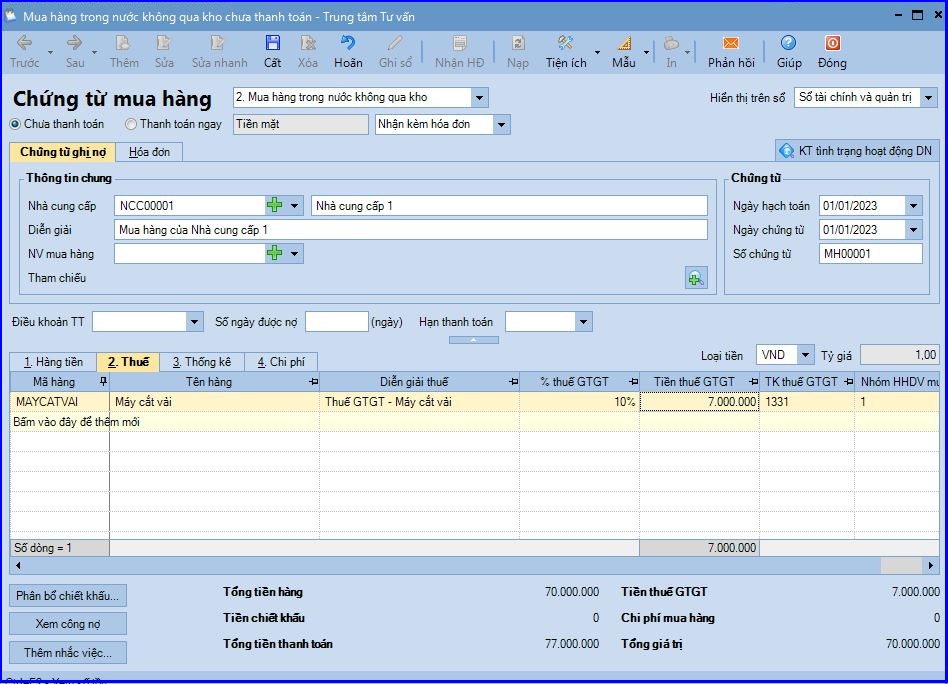Open the Tiện ích utilities tool
Screen dimensions: 948x684
click(x=566, y=51)
